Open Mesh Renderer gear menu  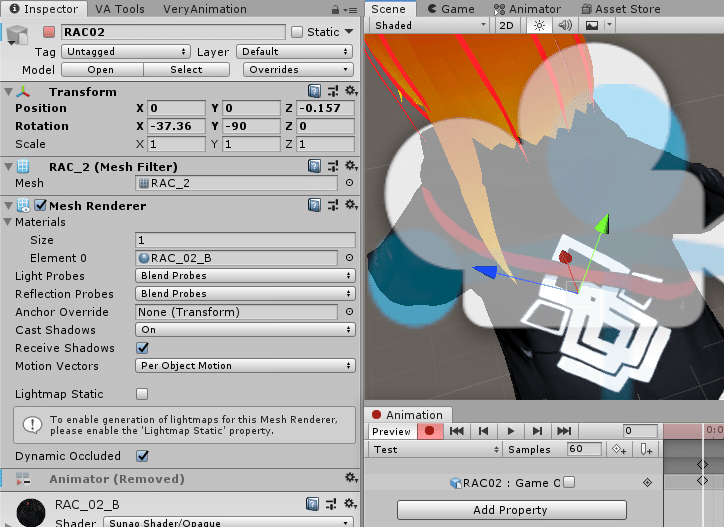(351, 204)
